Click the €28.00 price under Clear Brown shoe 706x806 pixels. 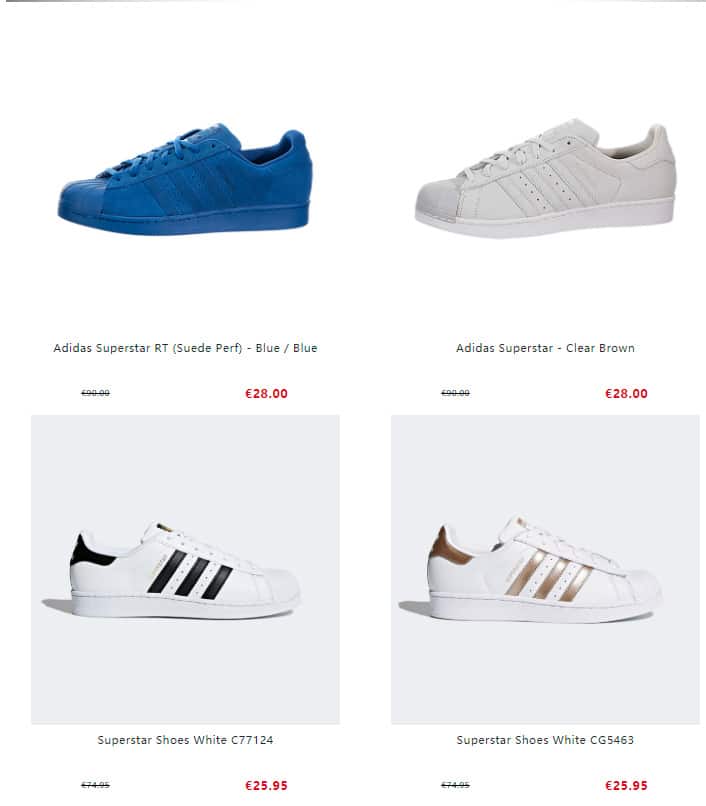[x=626, y=394]
